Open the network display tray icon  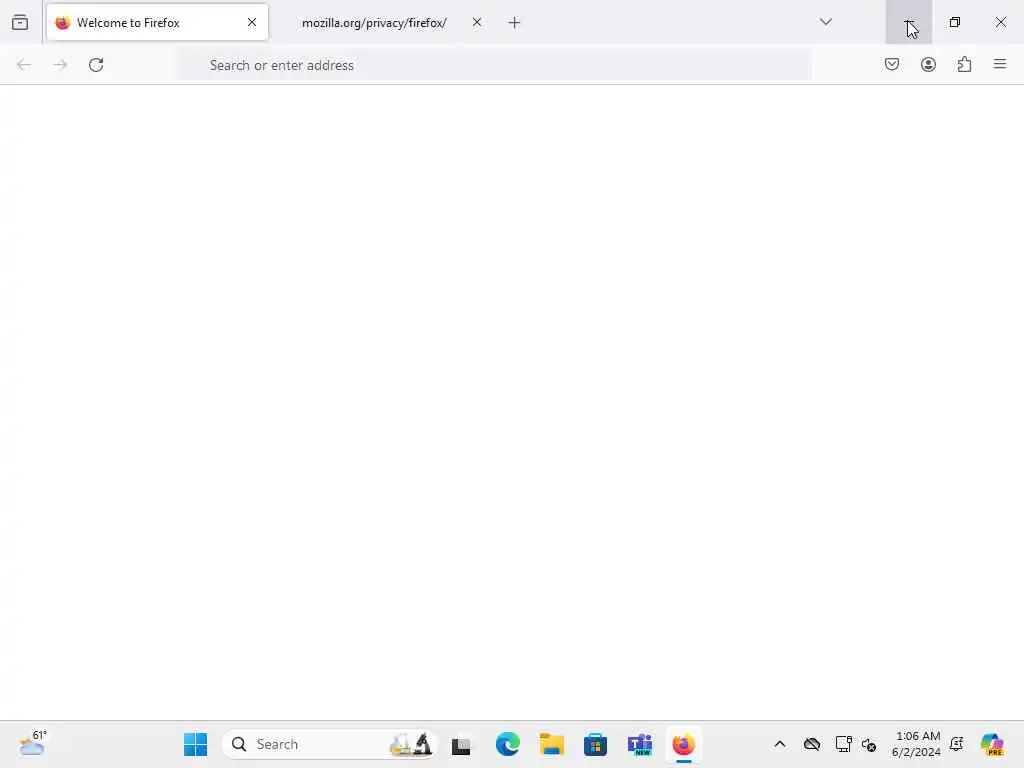coord(843,744)
